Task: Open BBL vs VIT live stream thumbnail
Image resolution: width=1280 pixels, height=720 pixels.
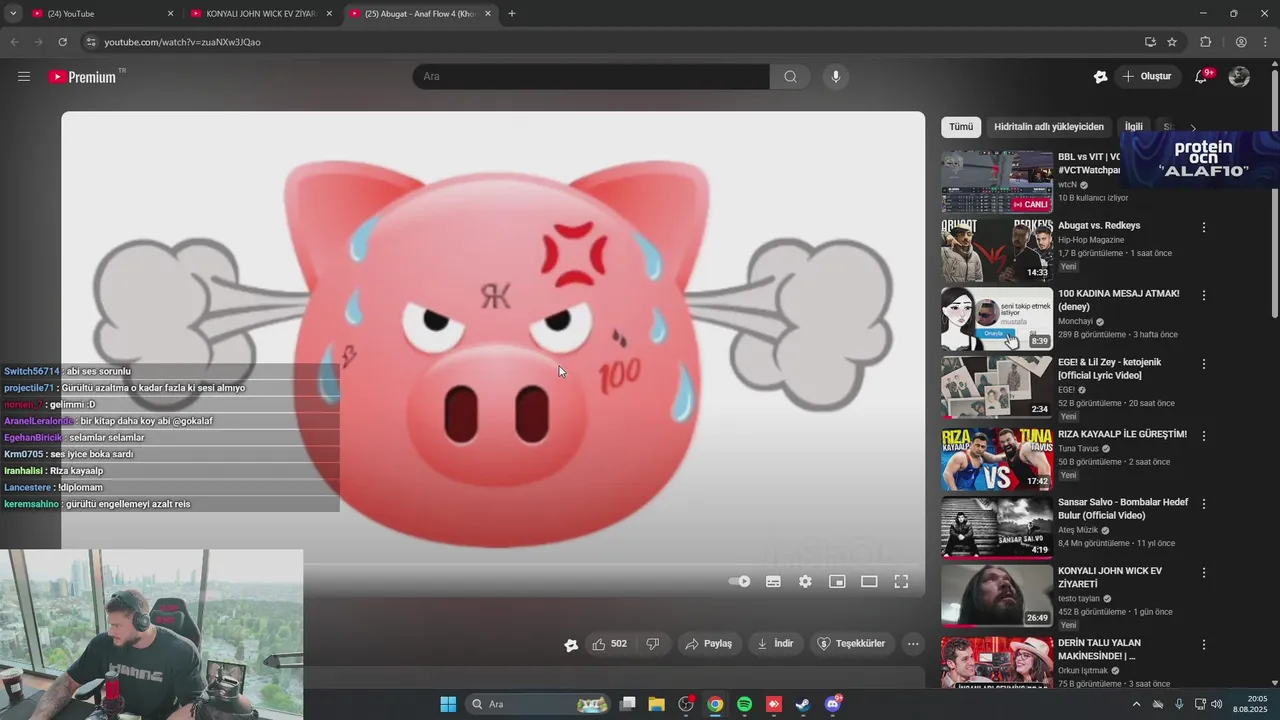Action: coord(997,182)
